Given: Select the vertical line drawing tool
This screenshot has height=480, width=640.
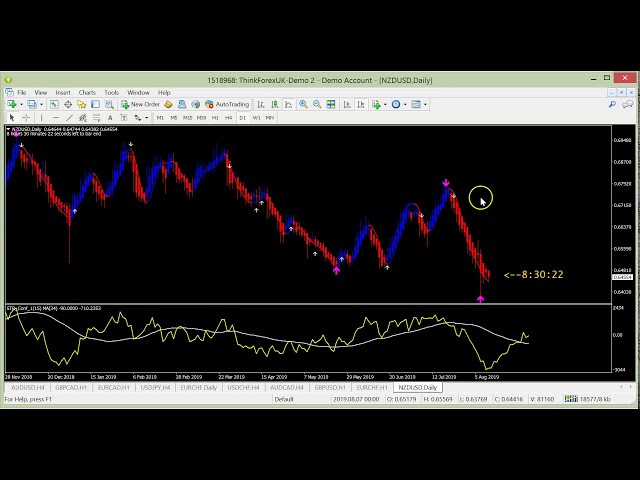Looking at the screenshot, I should coord(42,118).
